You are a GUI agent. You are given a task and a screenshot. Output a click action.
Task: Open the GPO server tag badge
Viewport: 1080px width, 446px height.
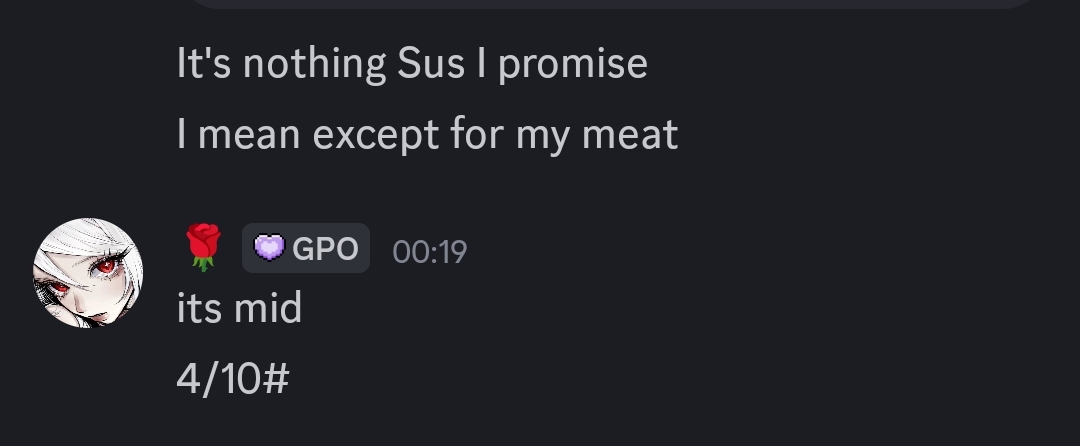[x=306, y=248]
